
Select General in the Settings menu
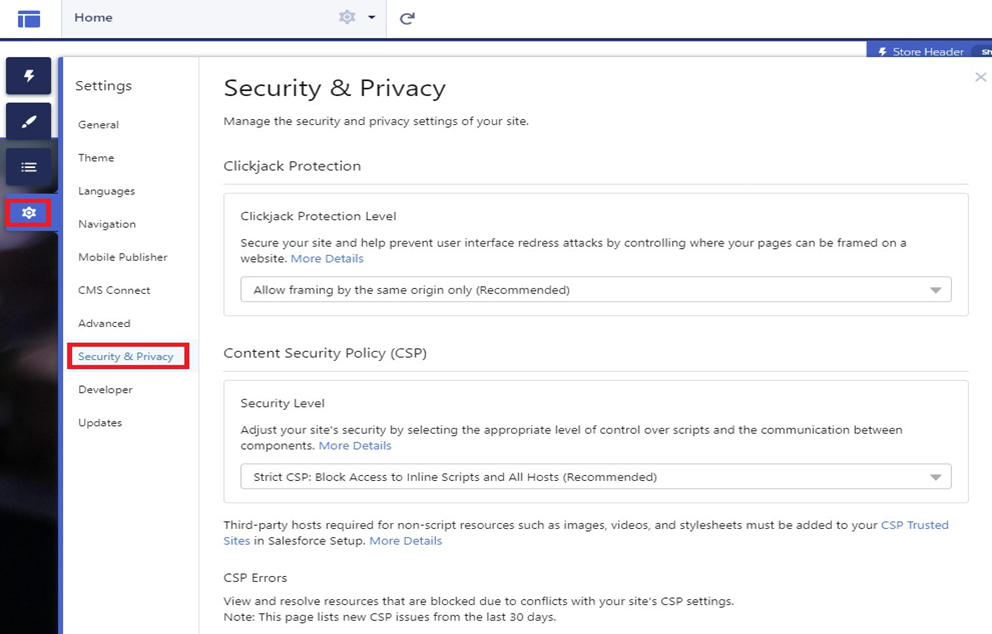pos(98,125)
